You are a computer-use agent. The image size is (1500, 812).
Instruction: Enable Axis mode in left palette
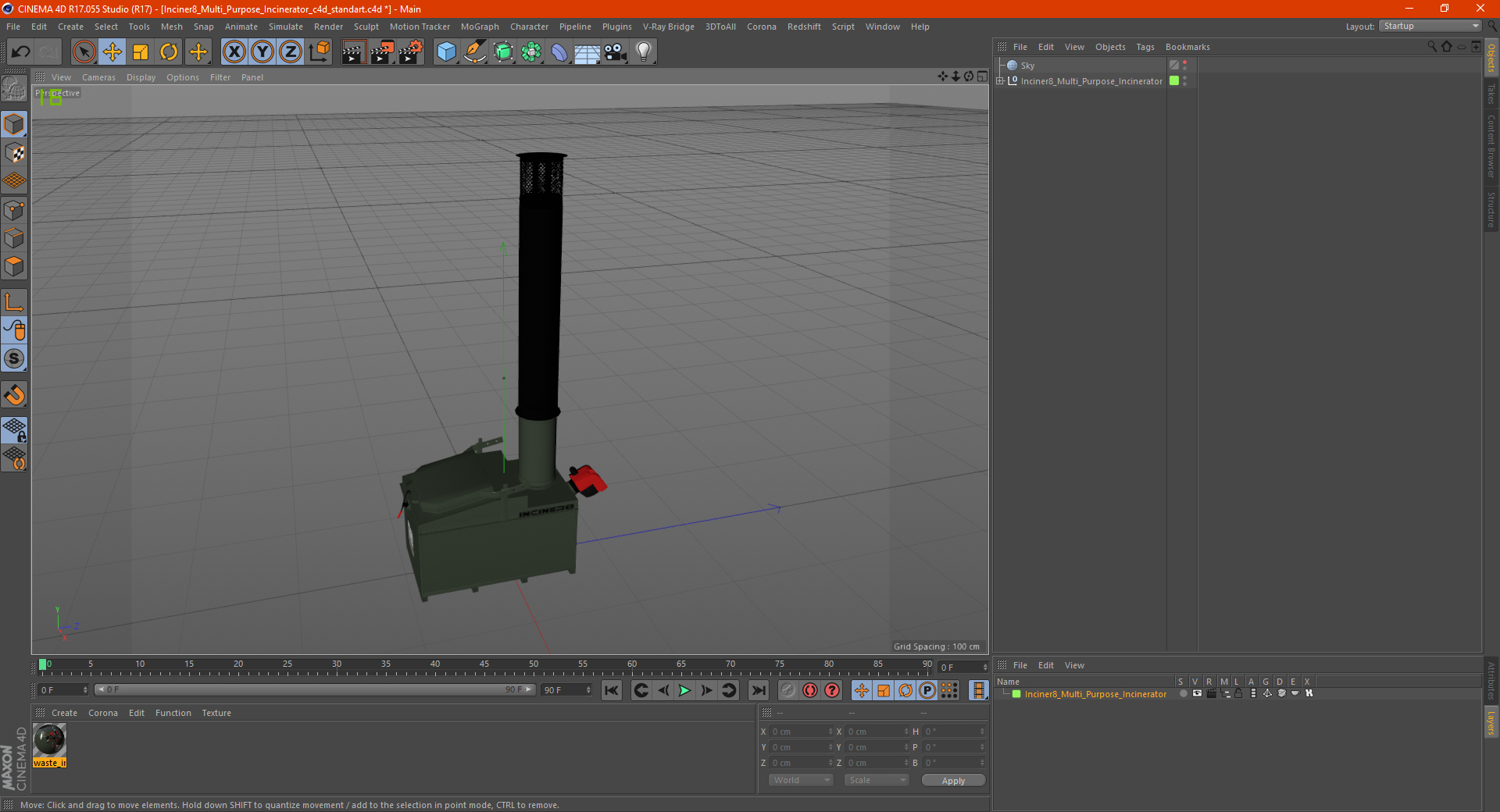click(x=15, y=302)
